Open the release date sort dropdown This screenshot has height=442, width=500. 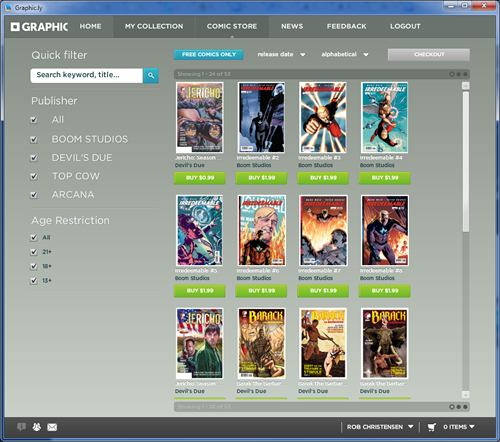coord(281,54)
